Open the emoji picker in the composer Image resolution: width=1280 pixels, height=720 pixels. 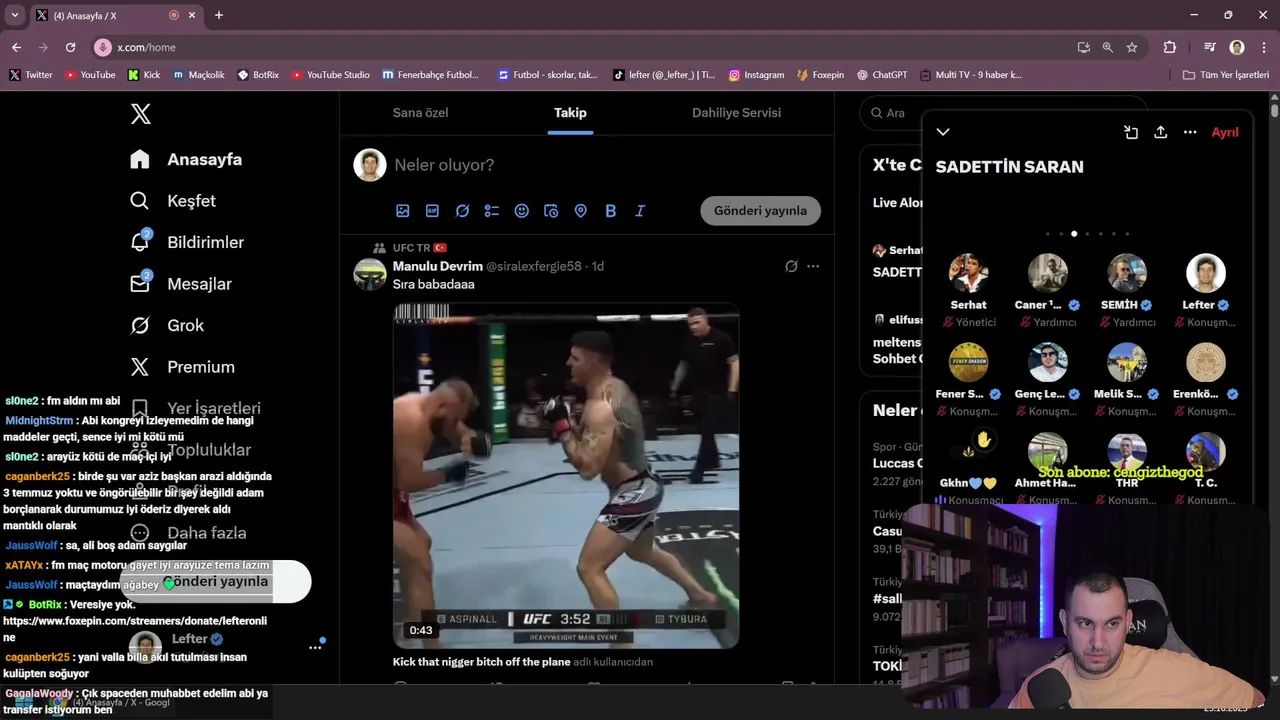tap(521, 211)
